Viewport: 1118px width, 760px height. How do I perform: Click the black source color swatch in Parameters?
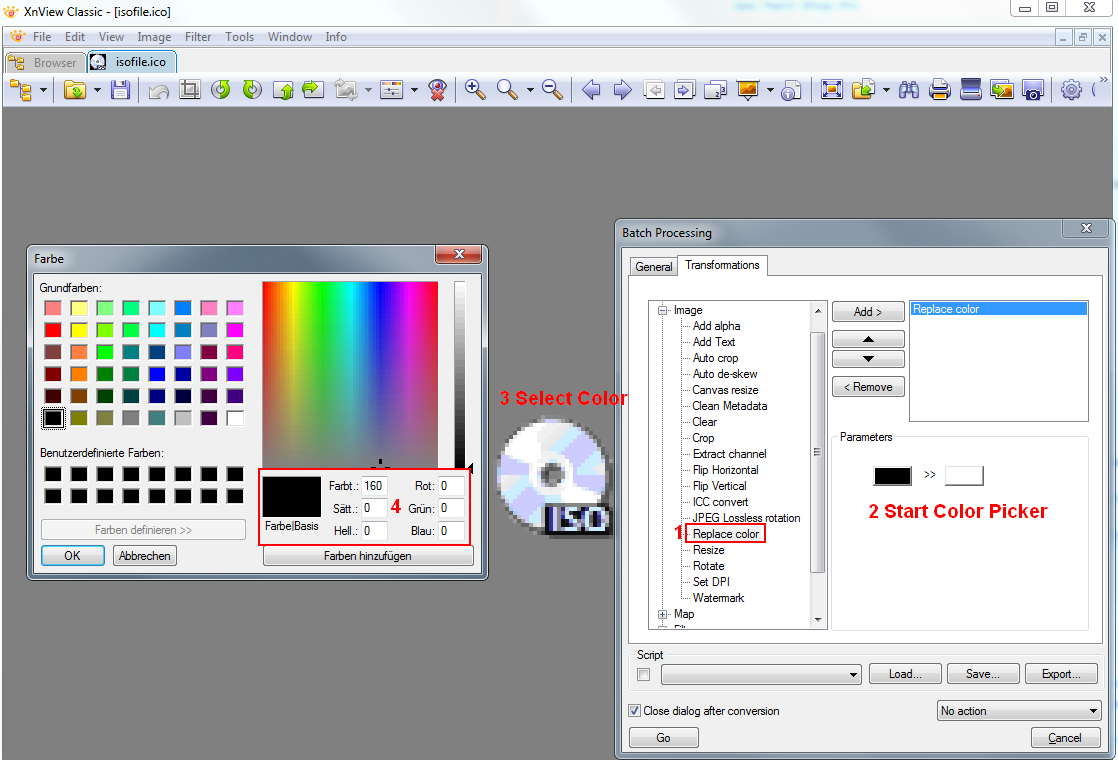pos(893,476)
